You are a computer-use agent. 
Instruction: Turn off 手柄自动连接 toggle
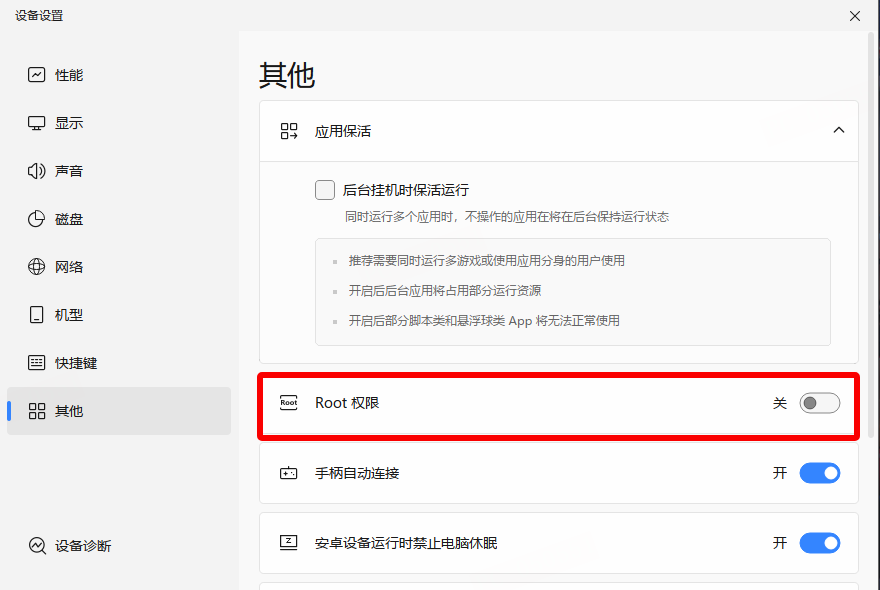pyautogui.click(x=819, y=473)
